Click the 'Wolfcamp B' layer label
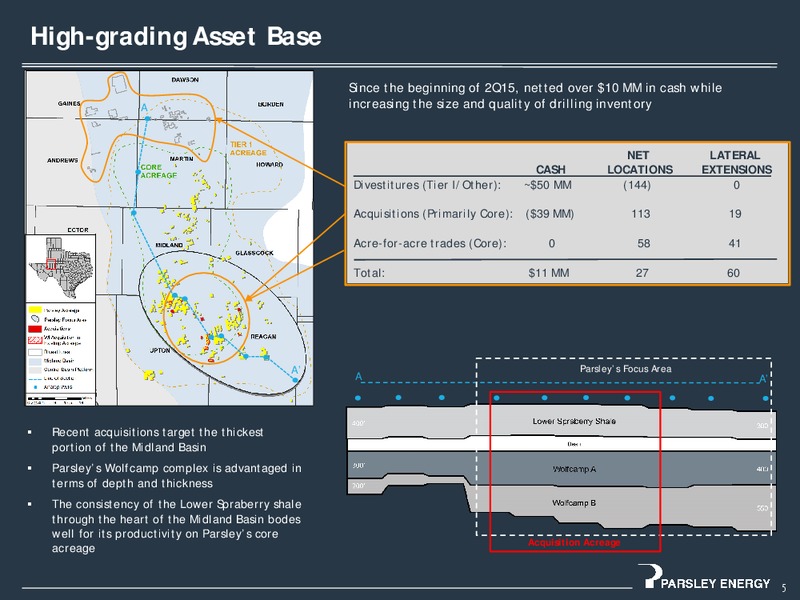Image resolution: width=800 pixels, height=600 pixels. pos(574,503)
